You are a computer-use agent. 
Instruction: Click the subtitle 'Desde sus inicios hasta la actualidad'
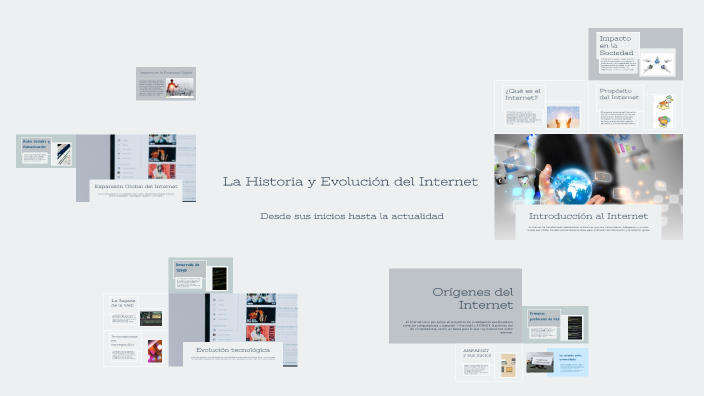pos(352,216)
